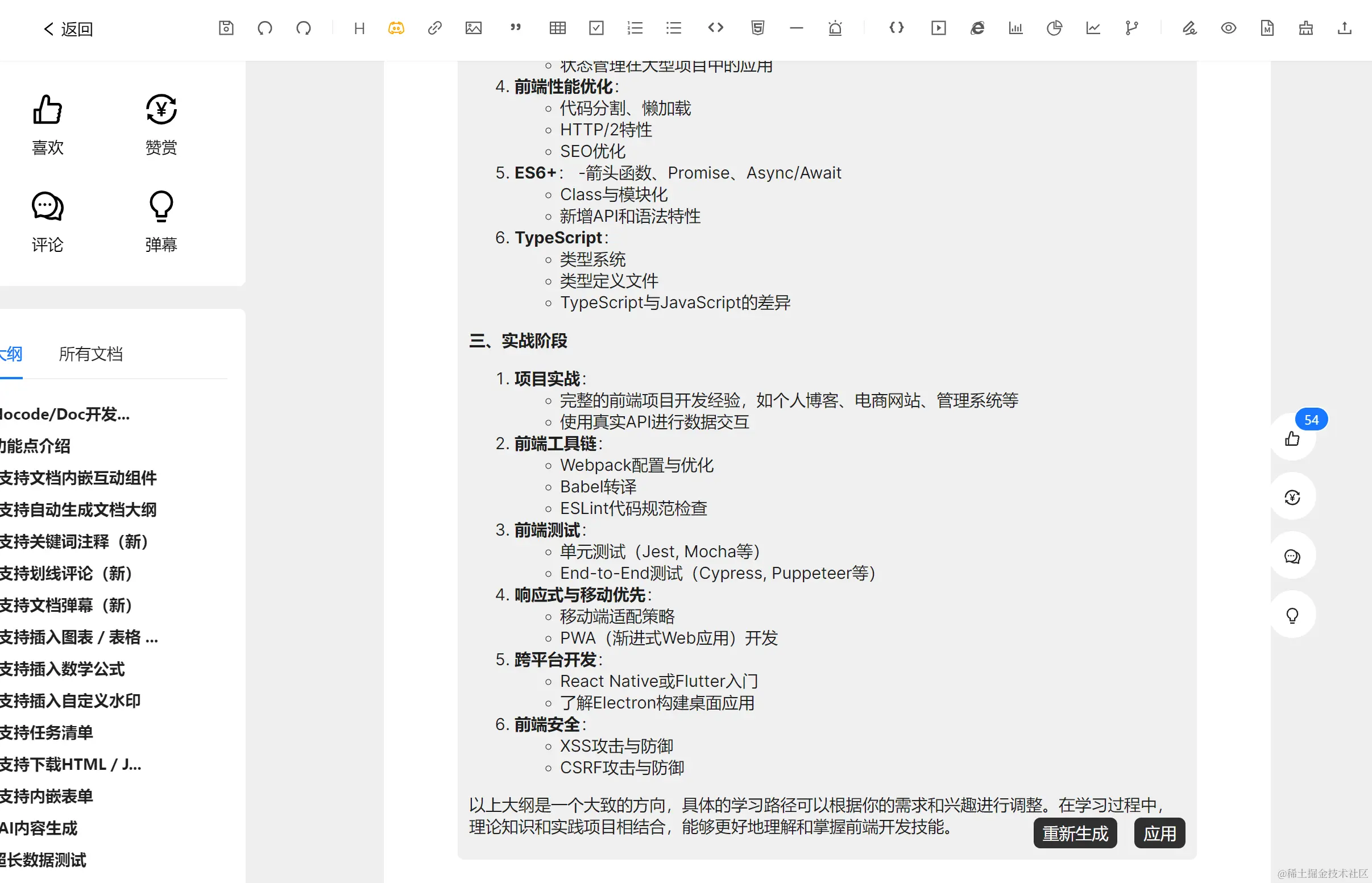1372x883 pixels.
Task: Toggle preview mode with the eye icon
Action: (x=1228, y=27)
